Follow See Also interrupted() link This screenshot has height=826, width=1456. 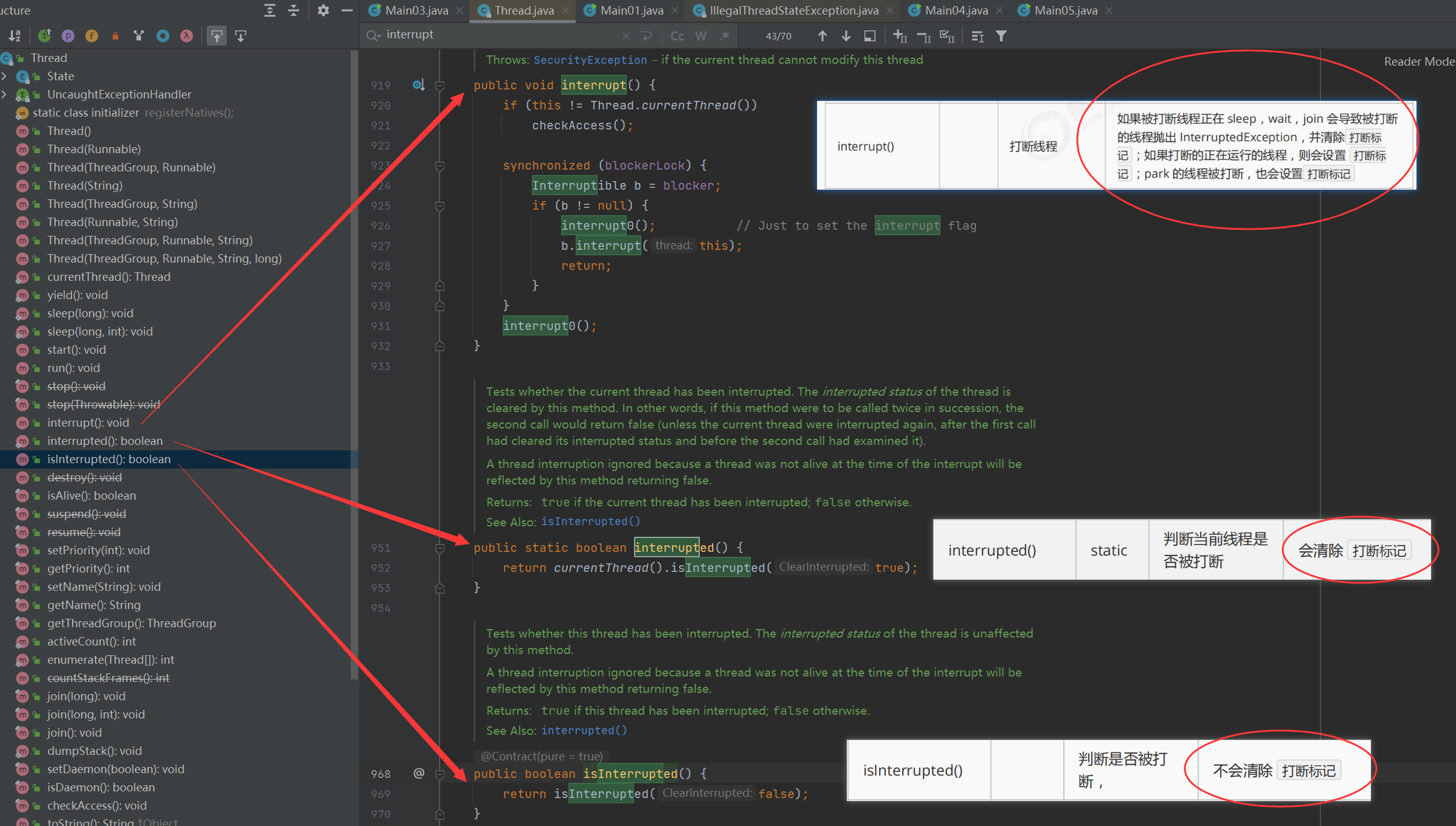tap(584, 730)
